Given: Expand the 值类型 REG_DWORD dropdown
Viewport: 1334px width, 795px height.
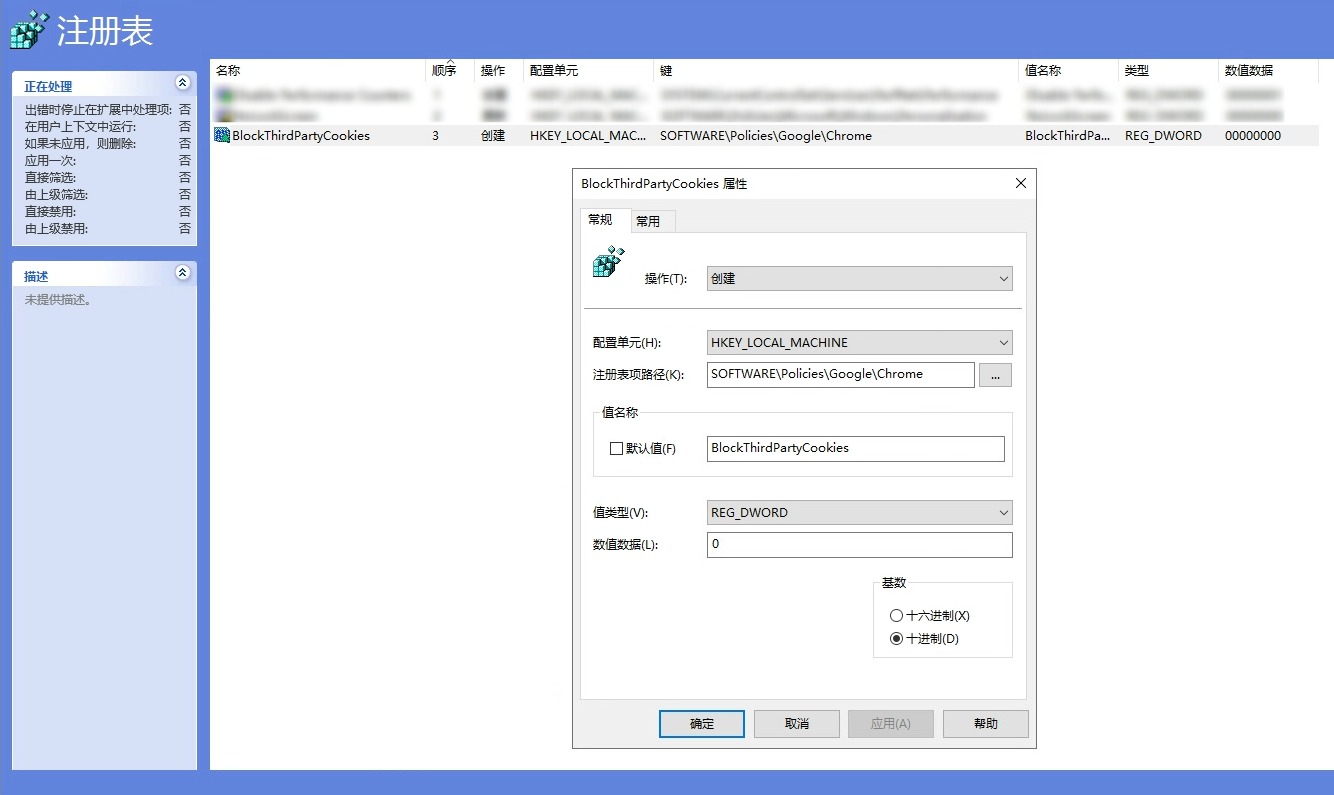Looking at the screenshot, I should pos(859,513).
